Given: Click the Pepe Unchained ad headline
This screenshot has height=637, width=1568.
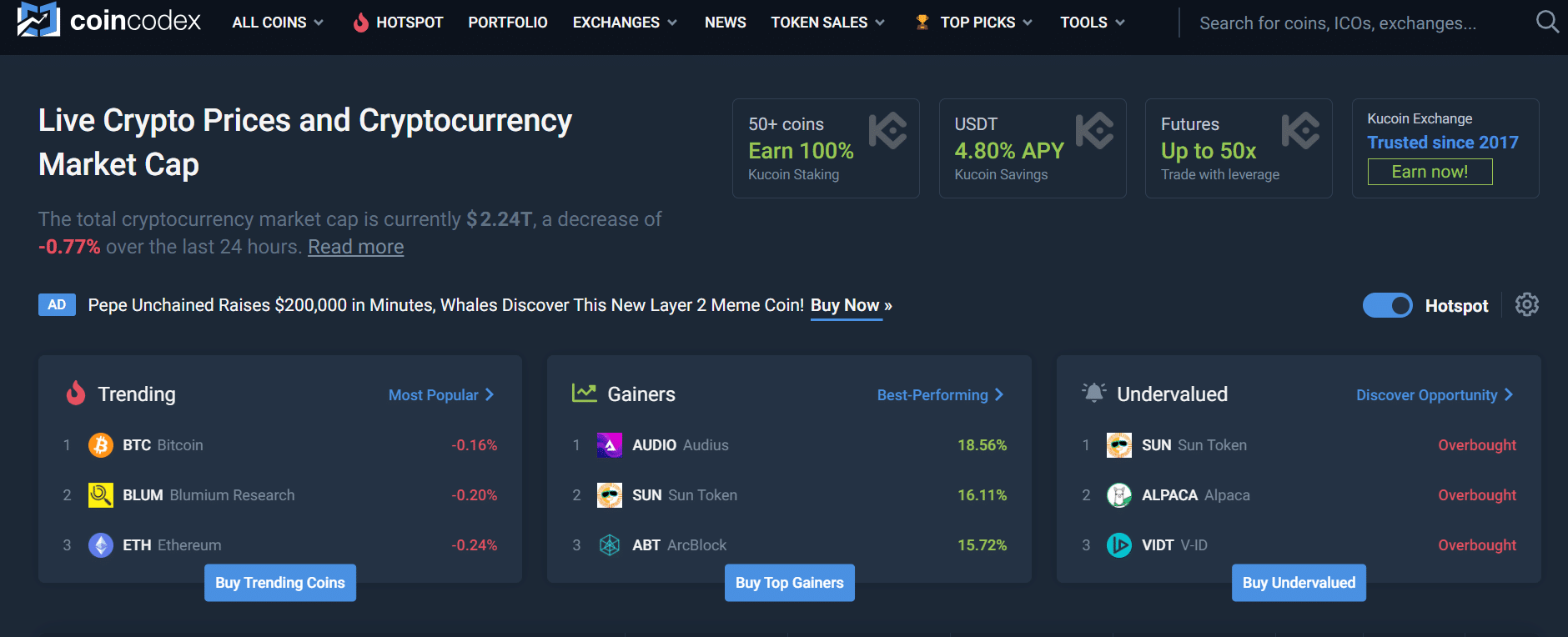Looking at the screenshot, I should pos(446,305).
